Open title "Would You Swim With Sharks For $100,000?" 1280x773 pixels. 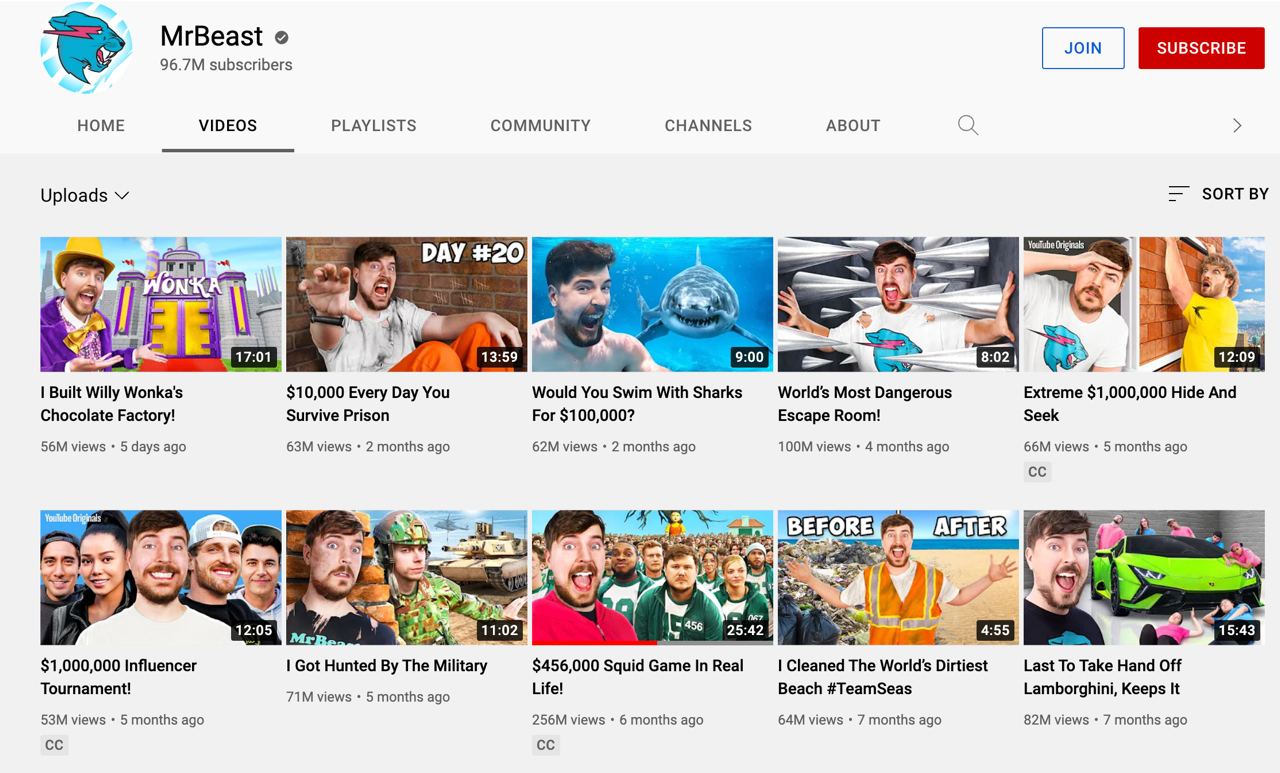[637, 404]
